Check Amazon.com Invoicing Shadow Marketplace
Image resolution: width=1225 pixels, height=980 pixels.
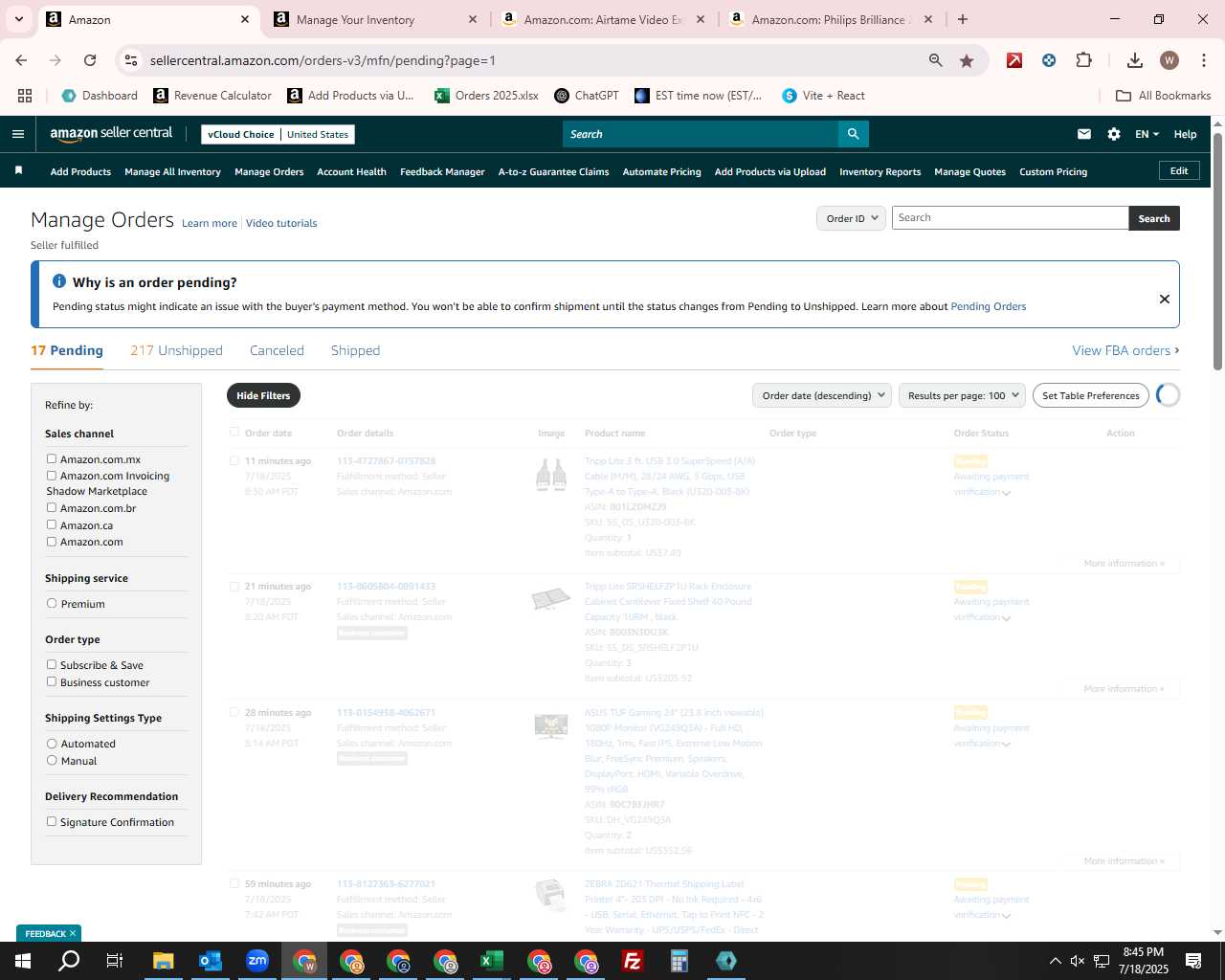[x=52, y=475]
